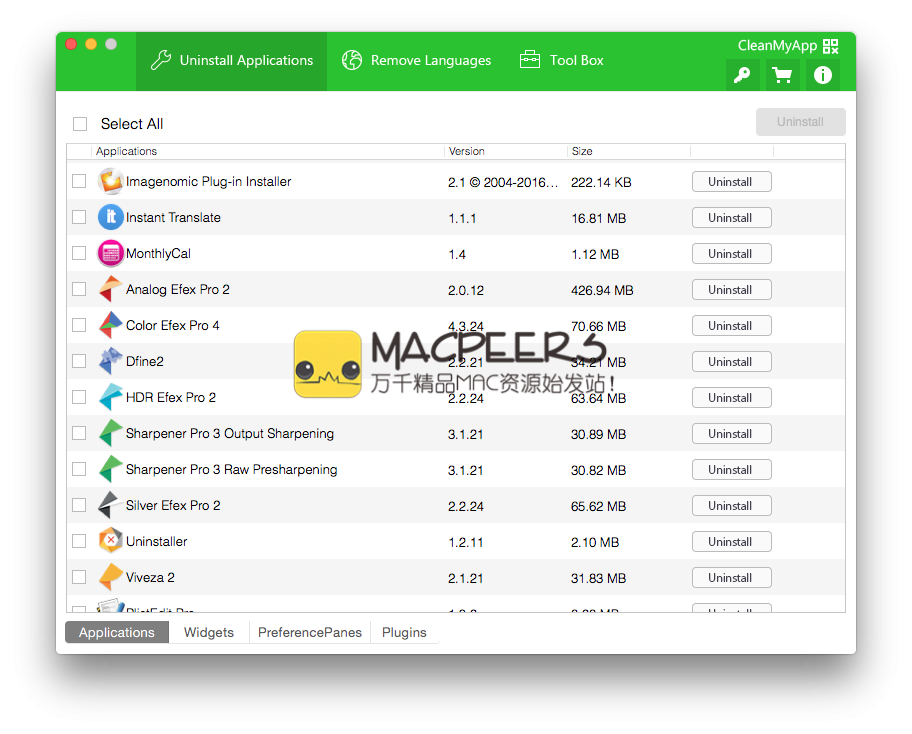This screenshot has height=734, width=912.
Task: Open the Remove Languages tab
Action: [416, 61]
